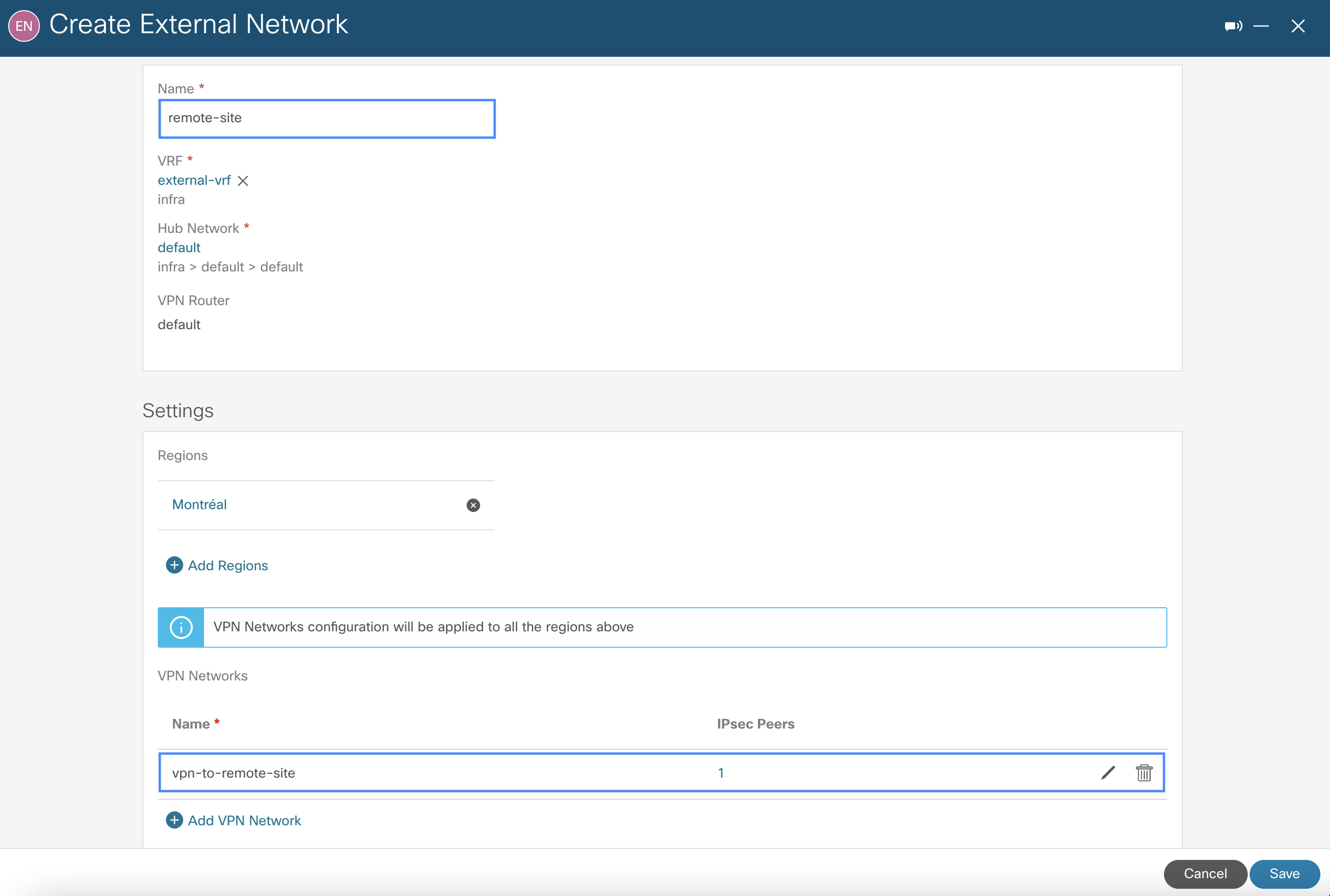Viewport: 1330px width, 896px height.
Task: Remove the Montréal region entry
Action: [x=473, y=505]
